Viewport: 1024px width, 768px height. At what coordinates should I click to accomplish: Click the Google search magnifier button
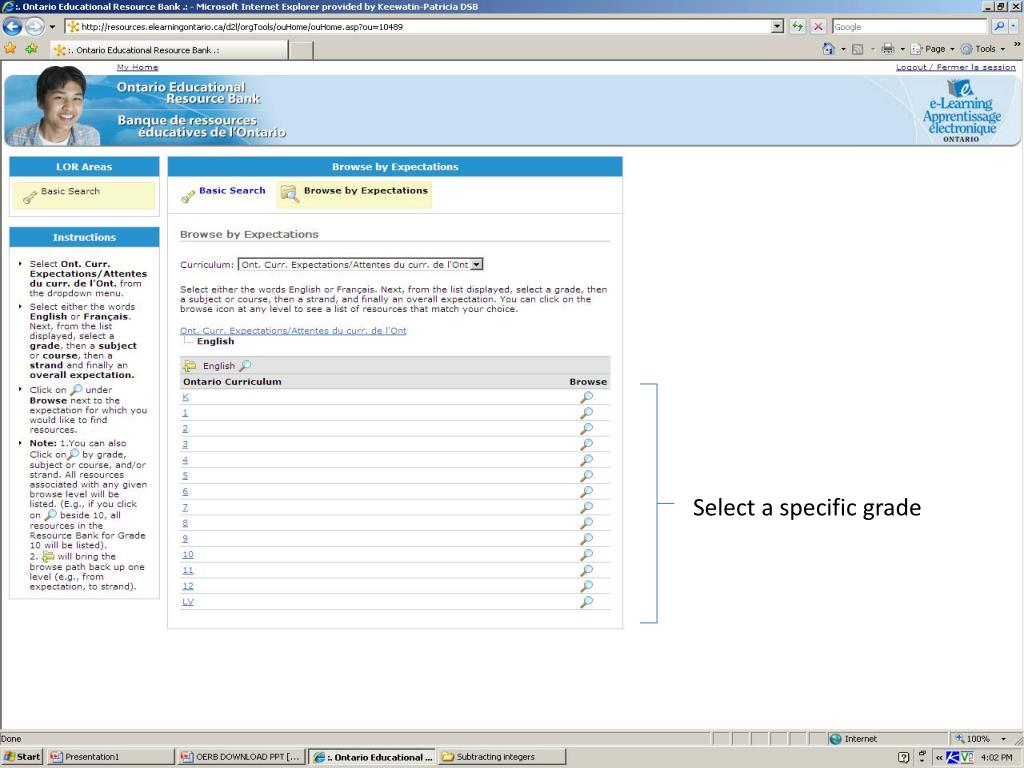(x=999, y=27)
